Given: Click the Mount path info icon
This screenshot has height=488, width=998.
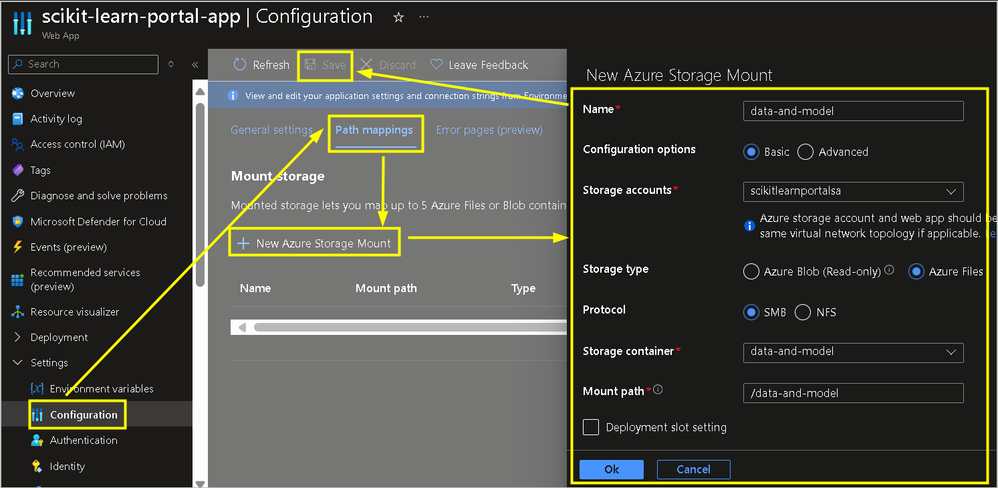Looking at the screenshot, I should (658, 389).
